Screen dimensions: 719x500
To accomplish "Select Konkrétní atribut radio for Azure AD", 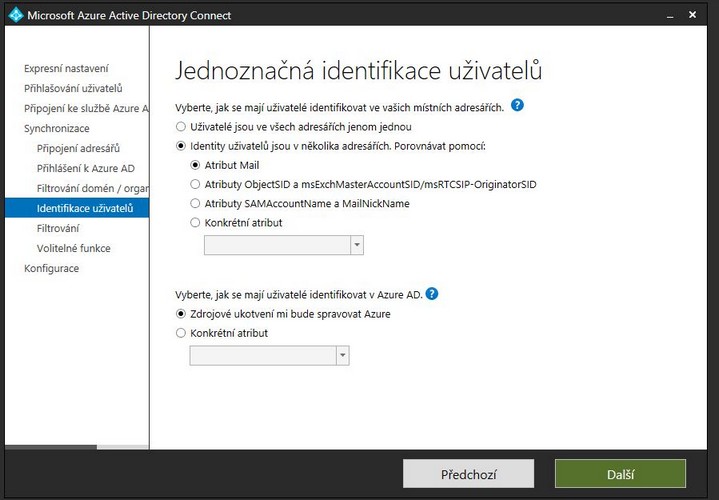I will 181,333.
